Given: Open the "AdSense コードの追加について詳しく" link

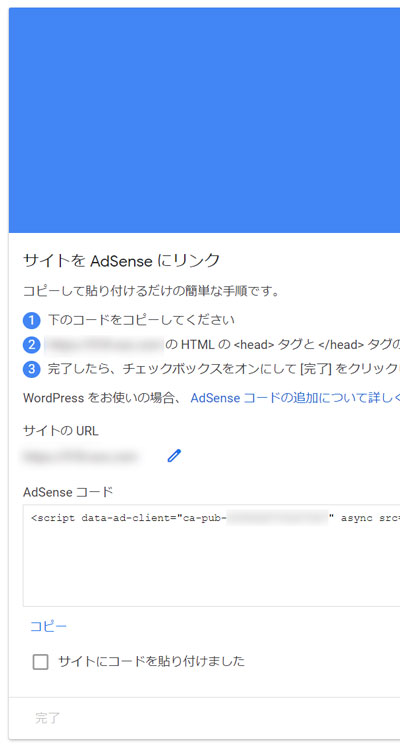Looking at the screenshot, I should 295,398.
